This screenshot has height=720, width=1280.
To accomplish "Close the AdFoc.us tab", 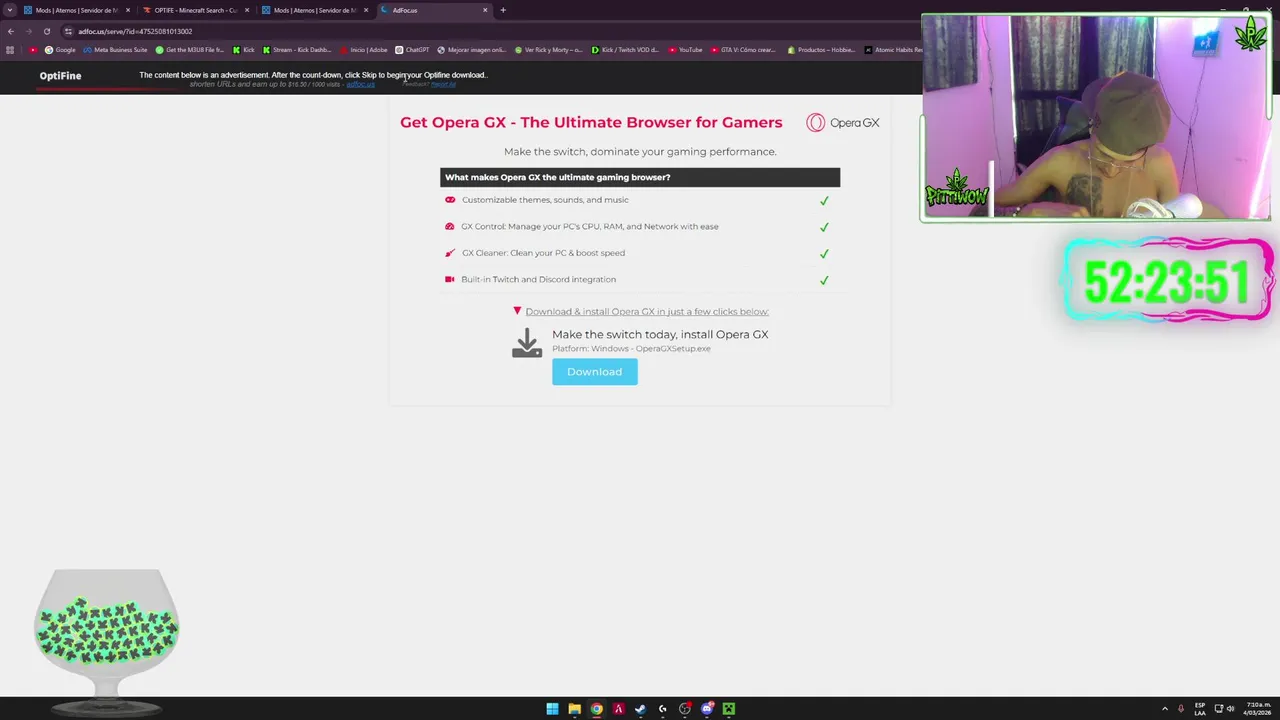I will 485,10.
